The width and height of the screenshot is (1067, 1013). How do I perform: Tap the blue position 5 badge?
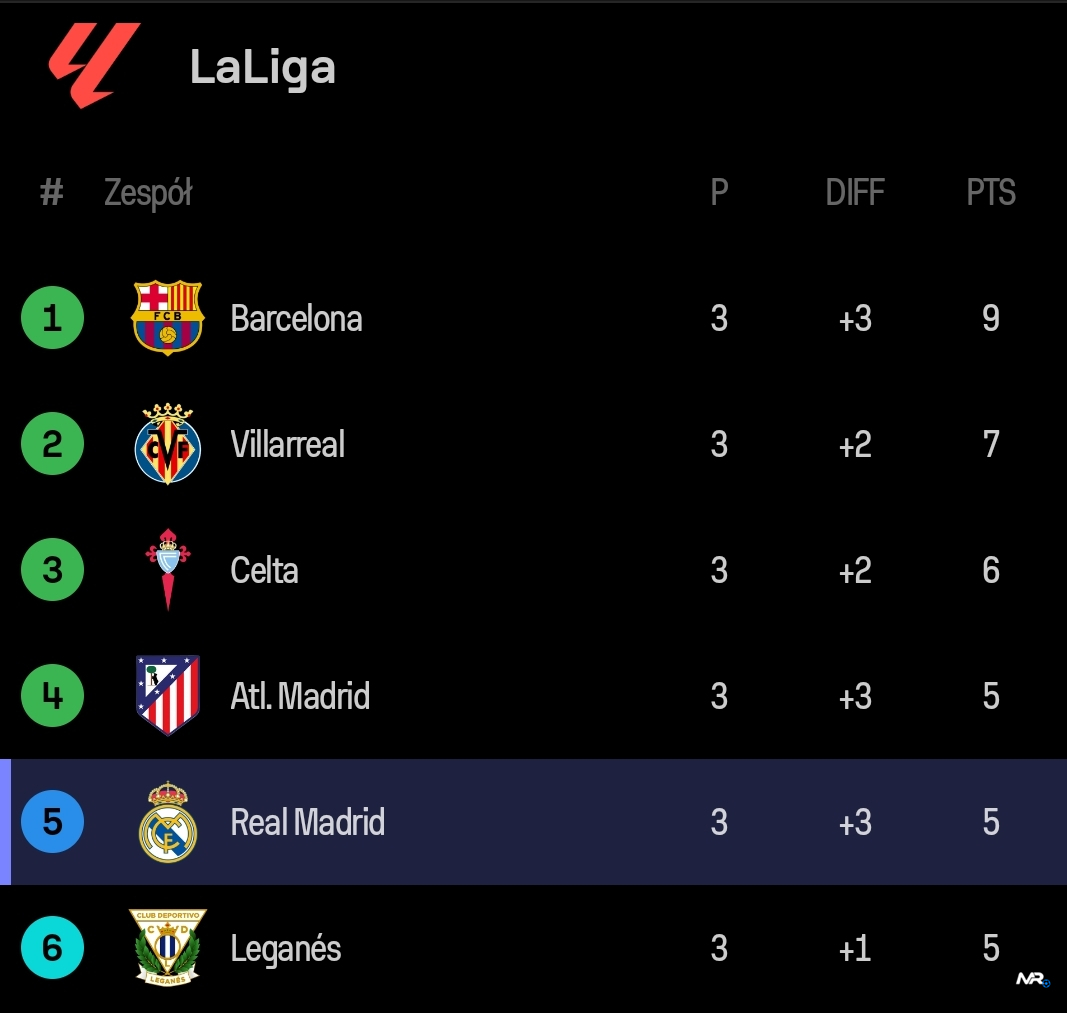52,822
